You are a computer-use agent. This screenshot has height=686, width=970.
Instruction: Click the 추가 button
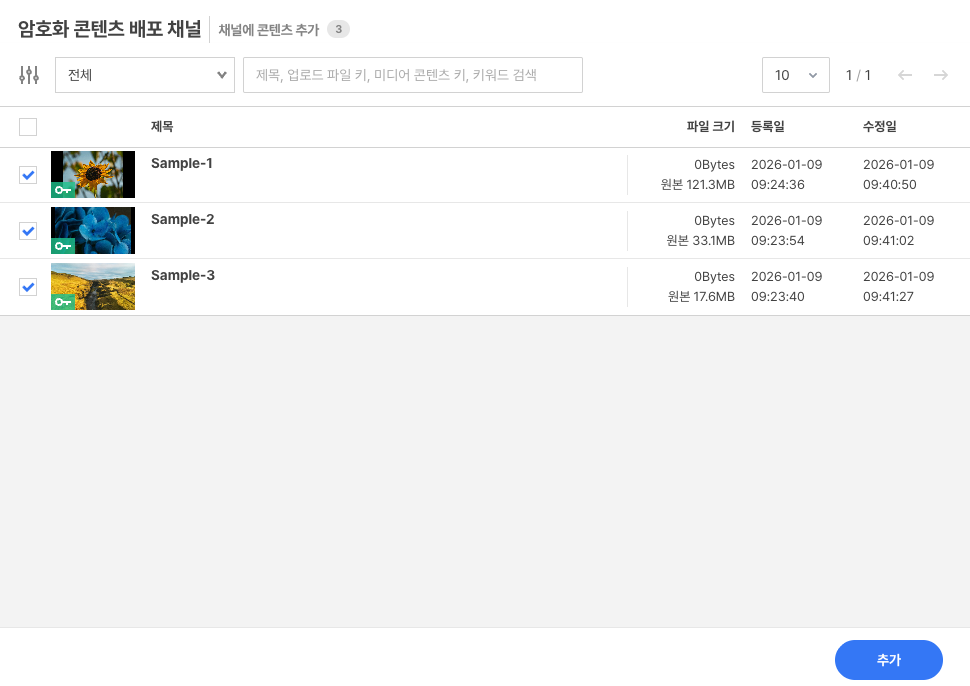[x=888, y=660]
